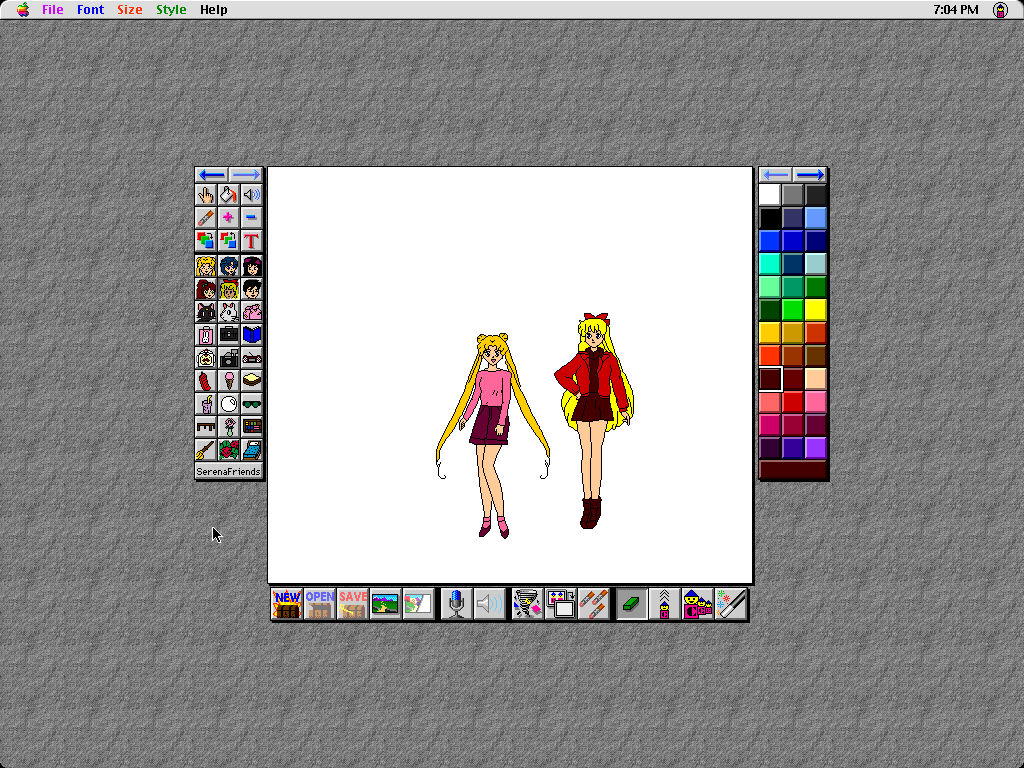Screen dimensions: 1024x768
Task: Select the blue book stamp
Action: pos(251,334)
